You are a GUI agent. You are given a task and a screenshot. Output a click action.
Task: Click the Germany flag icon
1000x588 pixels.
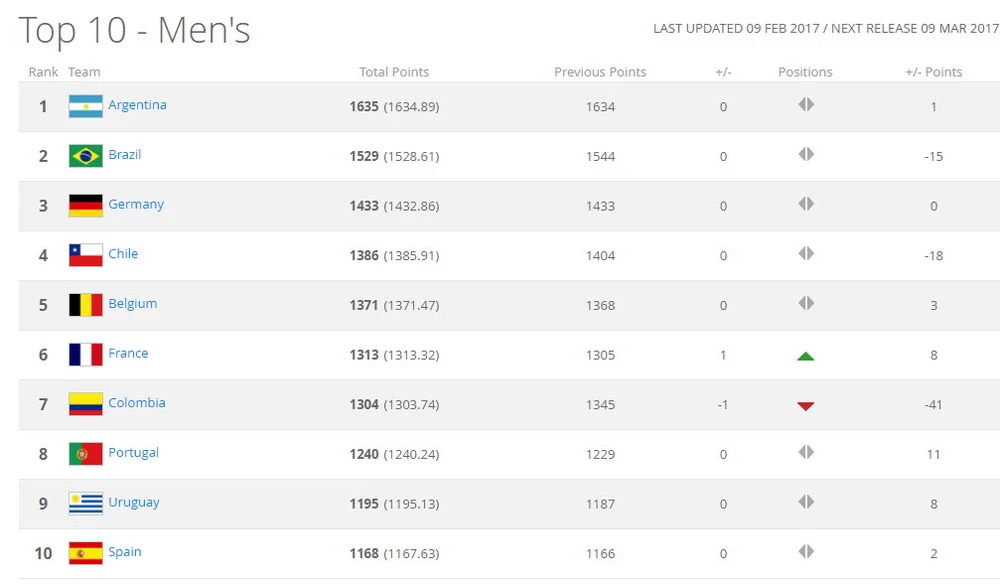85,206
